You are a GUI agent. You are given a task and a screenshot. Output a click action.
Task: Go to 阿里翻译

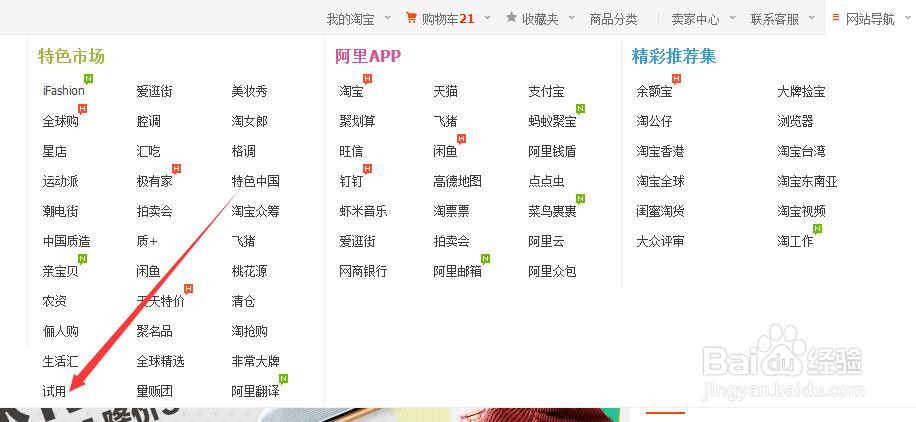point(255,392)
